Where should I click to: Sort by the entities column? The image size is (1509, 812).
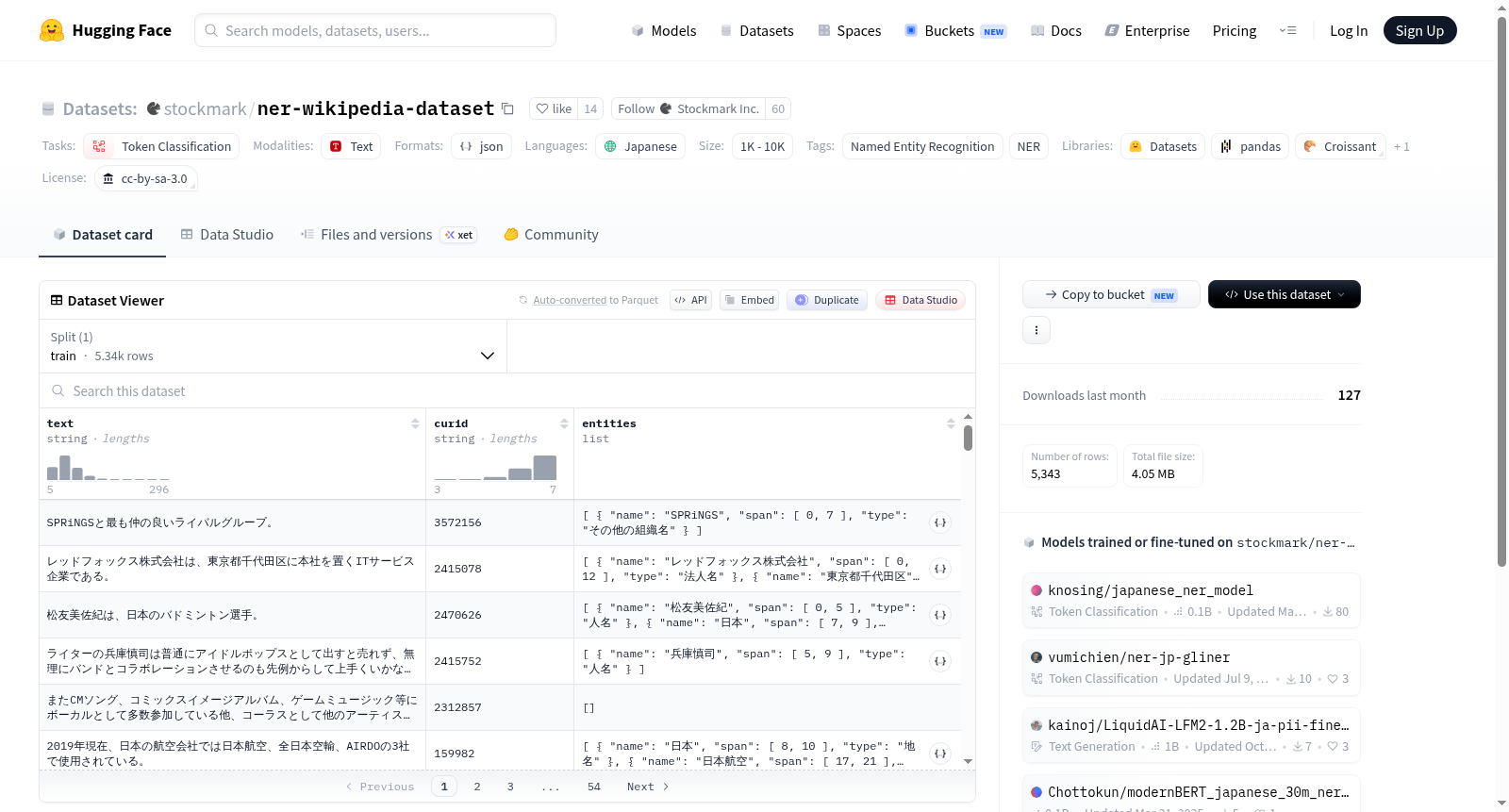(x=951, y=423)
